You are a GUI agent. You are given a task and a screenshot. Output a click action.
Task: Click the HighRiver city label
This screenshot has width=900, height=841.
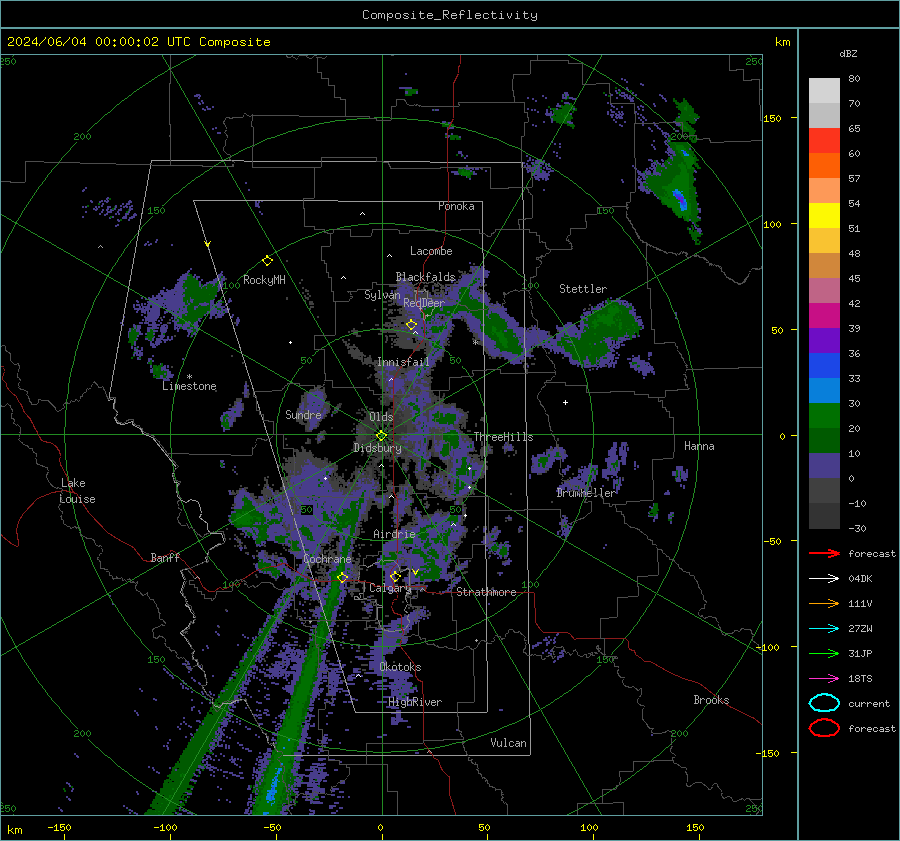coord(415,702)
